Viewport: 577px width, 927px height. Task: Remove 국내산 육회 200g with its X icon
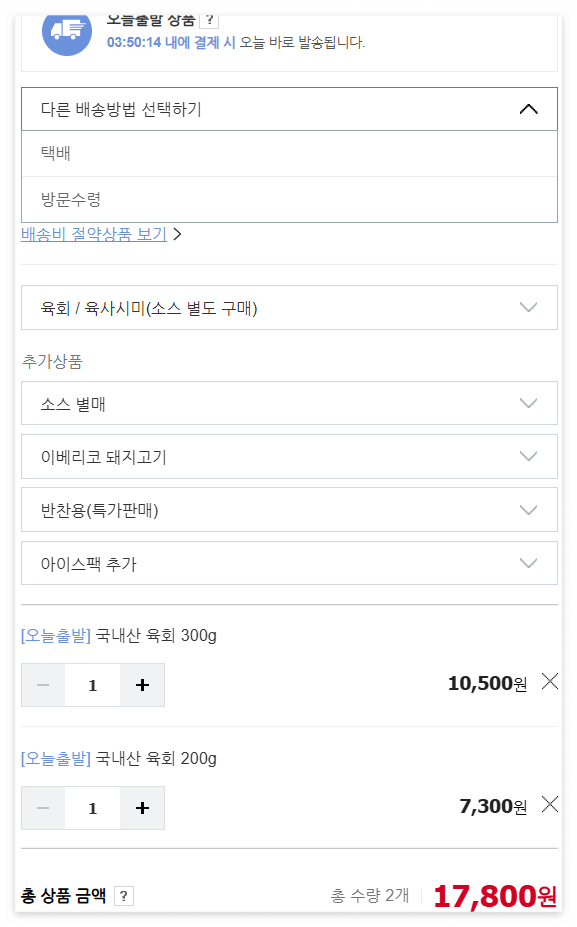(x=549, y=804)
